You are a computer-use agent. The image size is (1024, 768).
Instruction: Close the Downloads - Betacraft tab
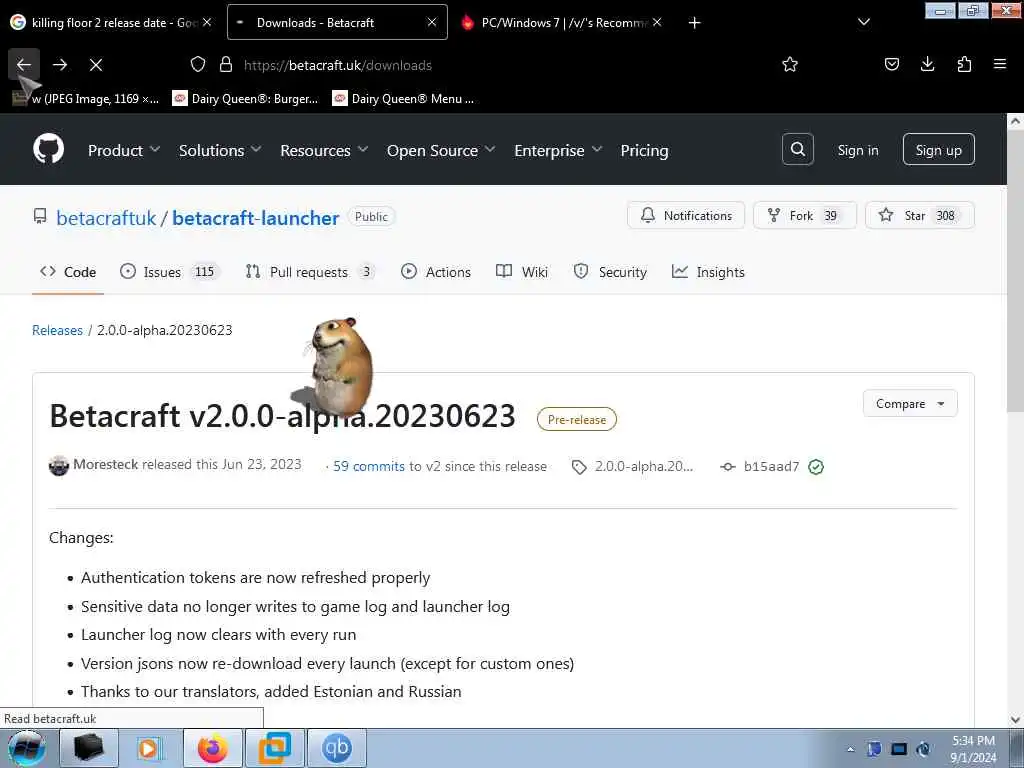pos(432,22)
